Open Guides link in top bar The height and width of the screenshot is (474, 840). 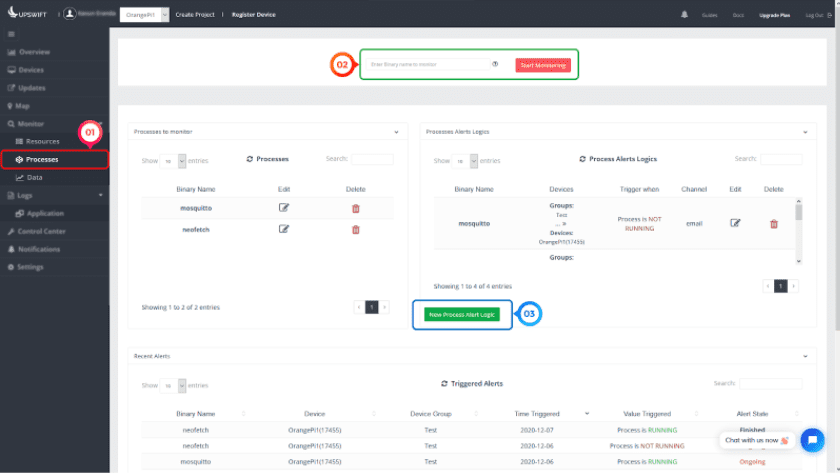[709, 15]
